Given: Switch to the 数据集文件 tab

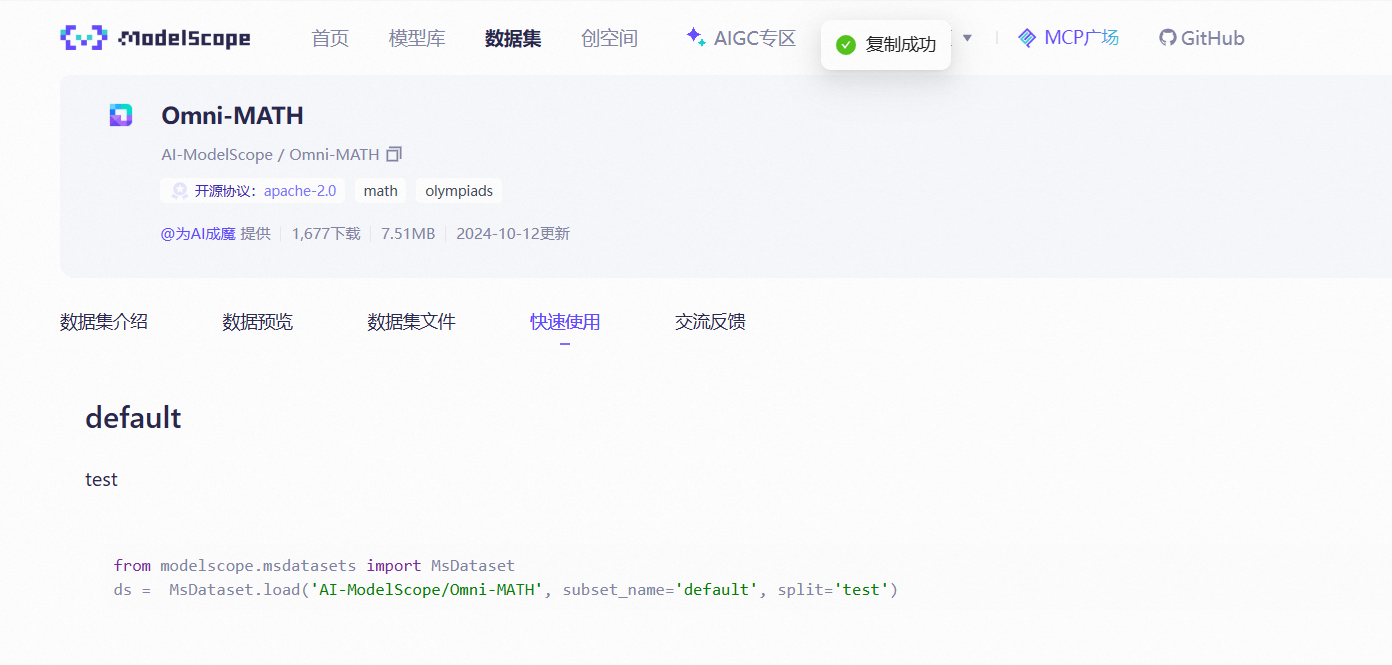Looking at the screenshot, I should [x=411, y=322].
